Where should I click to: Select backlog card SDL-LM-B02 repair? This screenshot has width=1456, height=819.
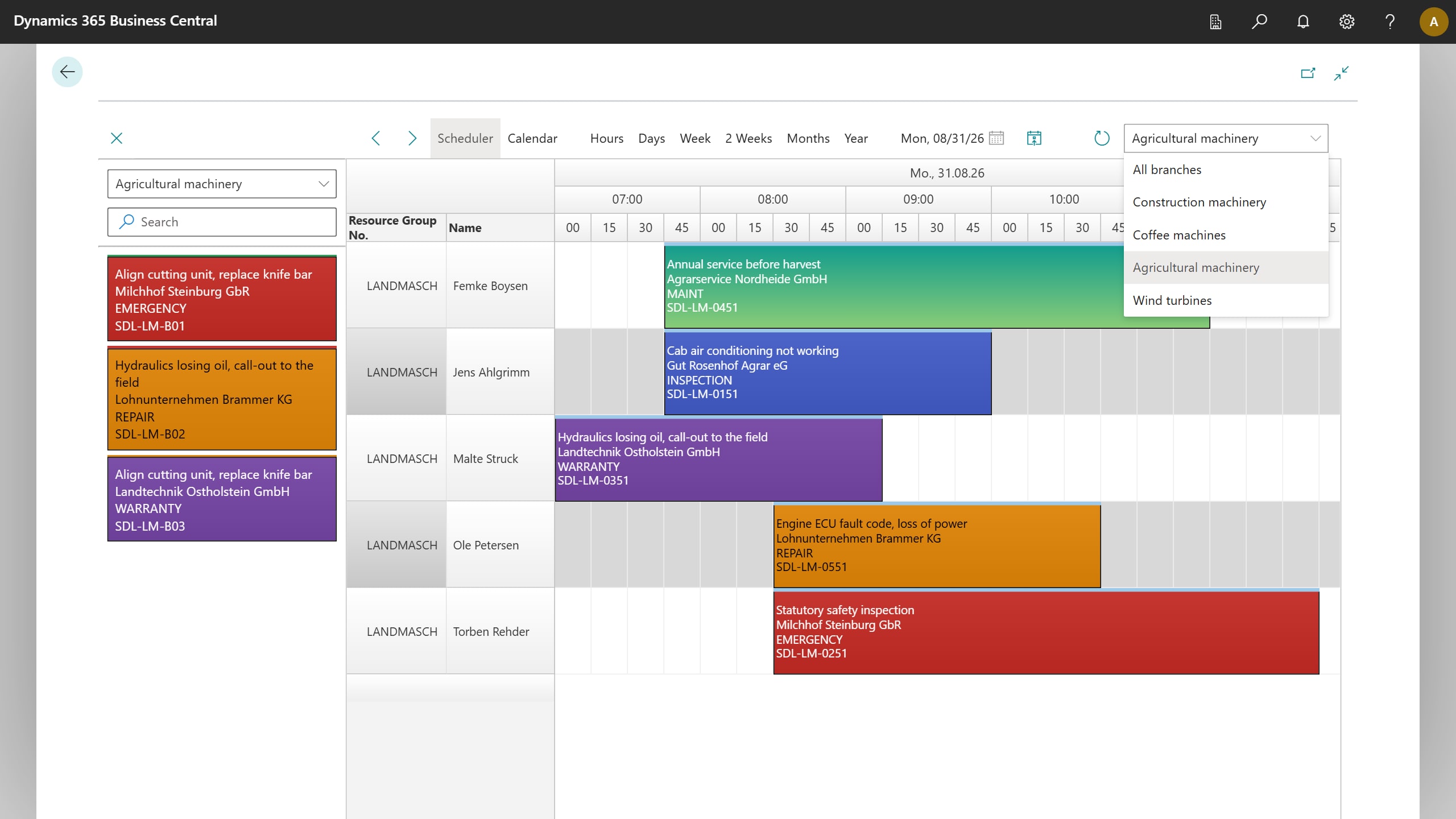click(222, 399)
